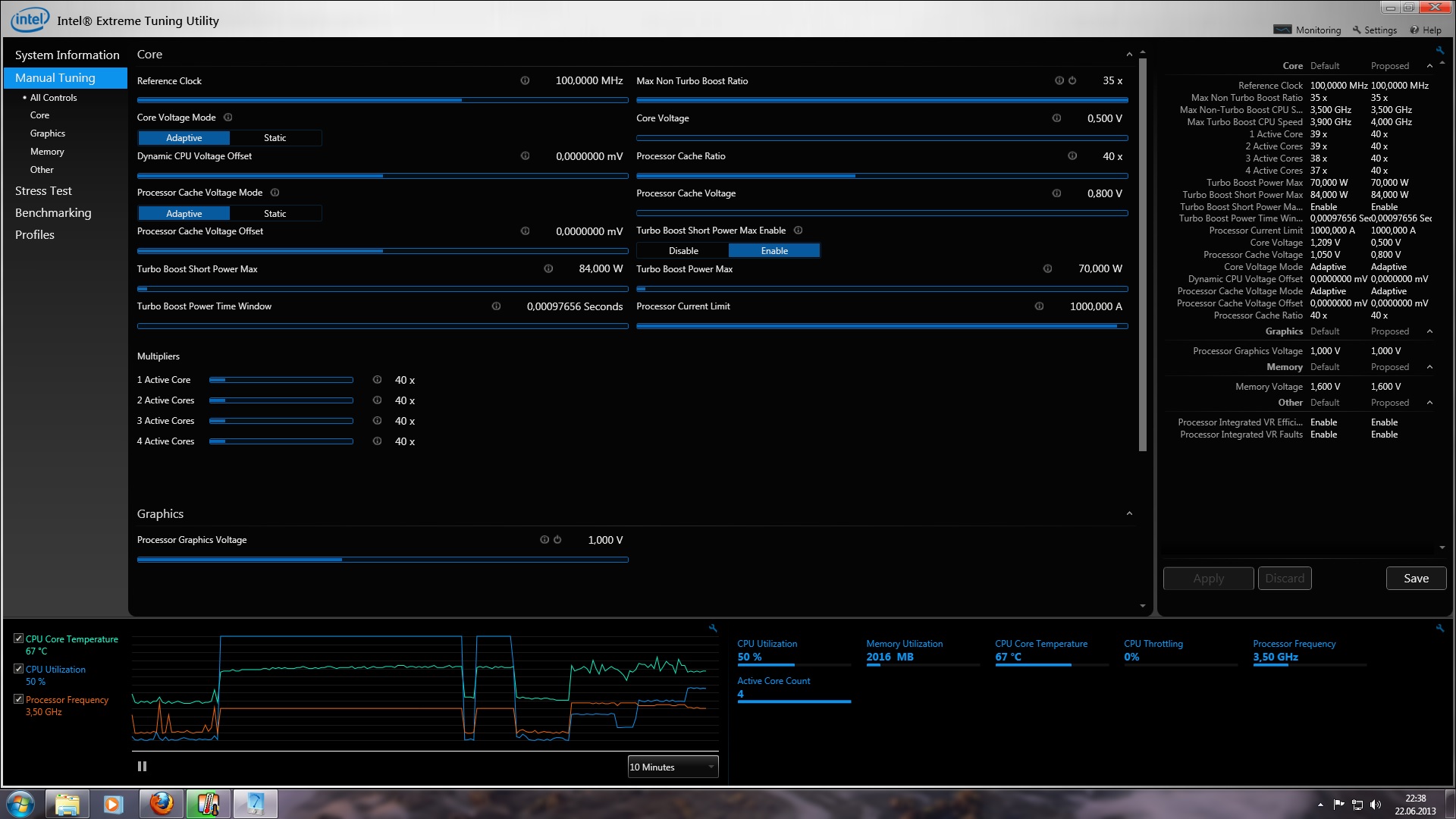This screenshot has width=1456, height=819.
Task: Collapse the Graphics section
Action: 1129,514
